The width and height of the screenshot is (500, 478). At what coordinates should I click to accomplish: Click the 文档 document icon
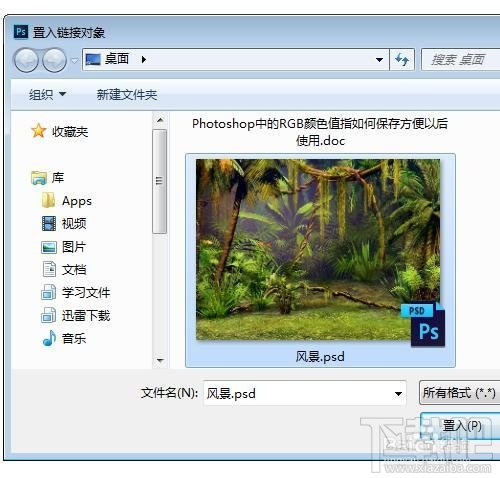point(49,269)
